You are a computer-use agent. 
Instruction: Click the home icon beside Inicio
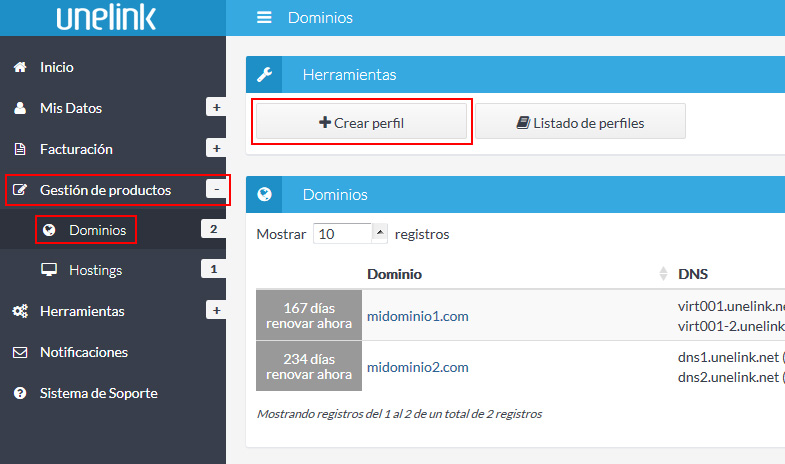coord(19,67)
